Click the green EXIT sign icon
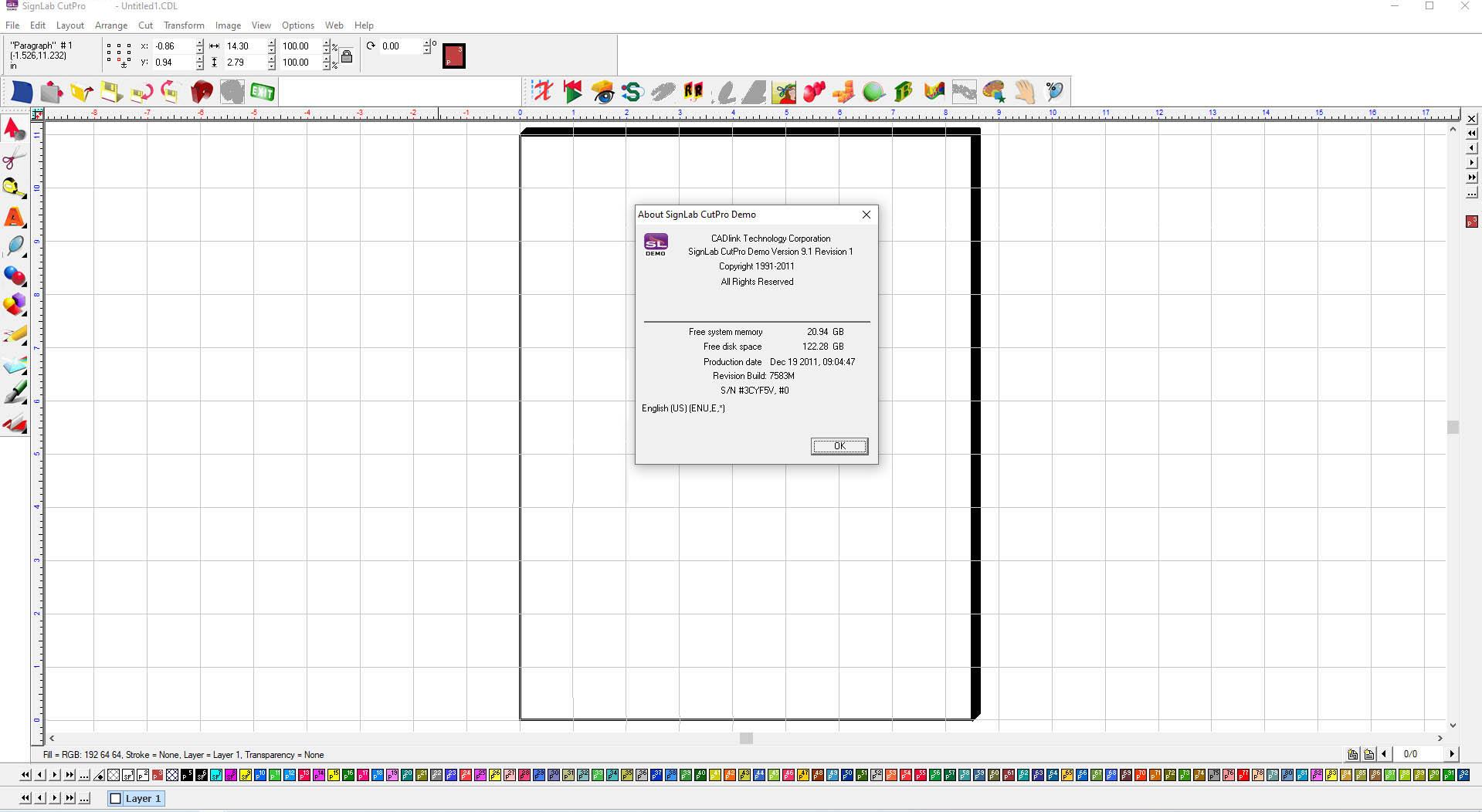 click(263, 93)
